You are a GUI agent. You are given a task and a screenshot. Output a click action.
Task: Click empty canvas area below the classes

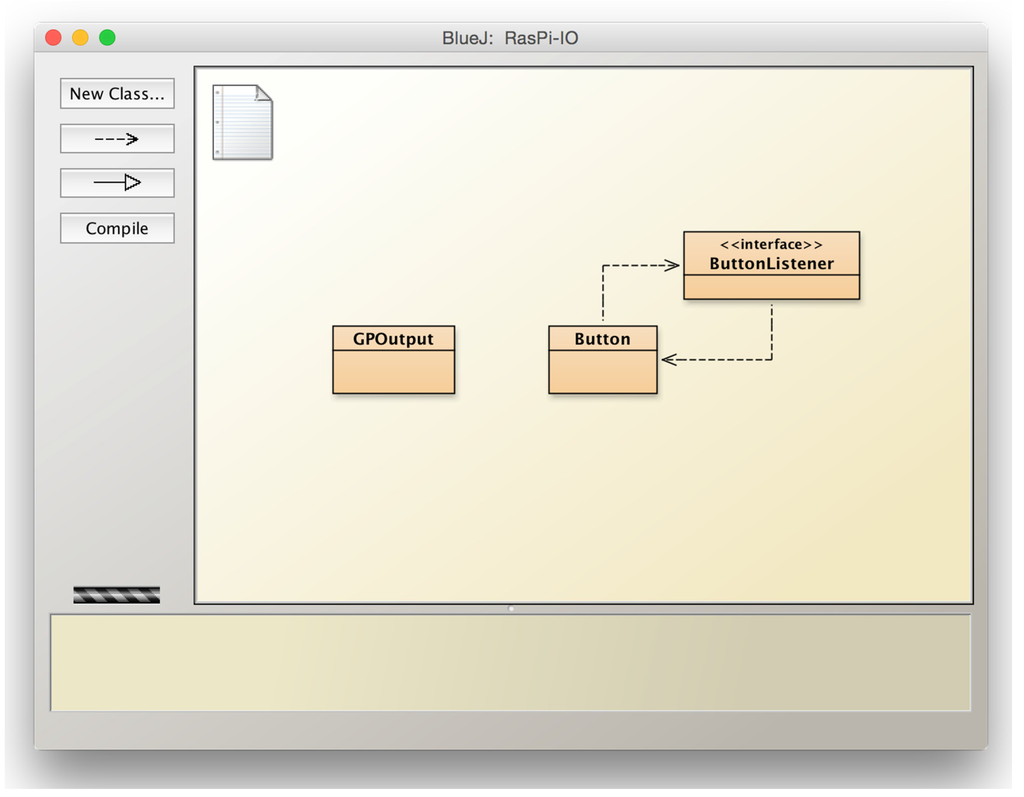[x=580, y=500]
